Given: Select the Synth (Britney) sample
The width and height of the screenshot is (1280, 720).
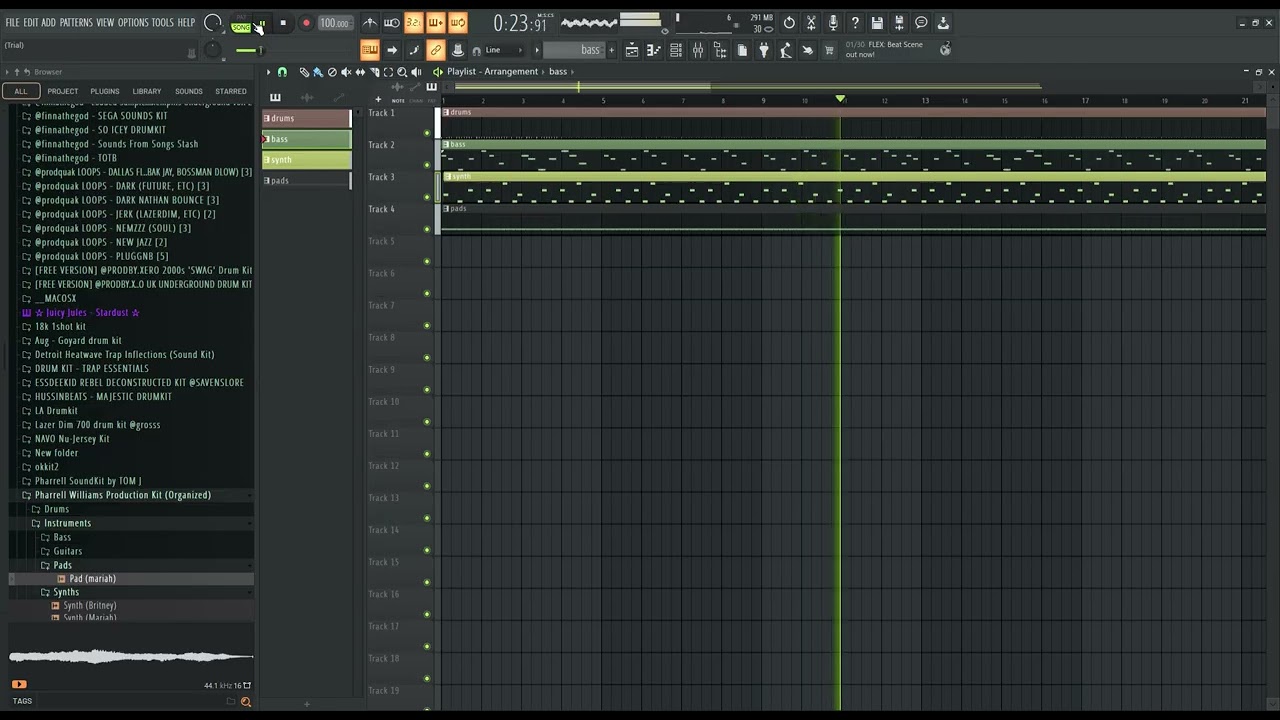Looking at the screenshot, I should point(130,605).
